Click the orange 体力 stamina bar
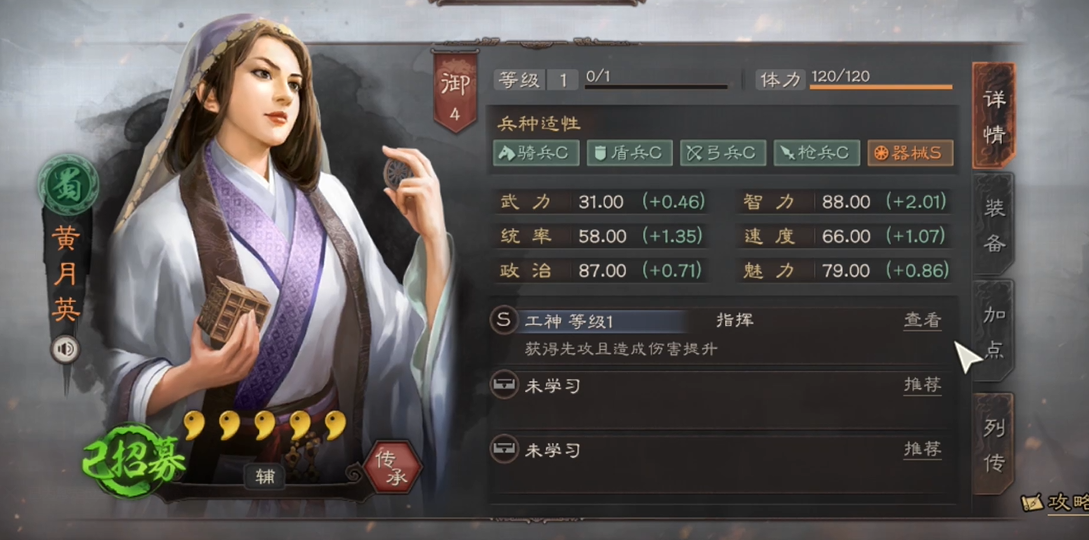Image resolution: width=1089 pixels, height=540 pixels. pos(881,87)
